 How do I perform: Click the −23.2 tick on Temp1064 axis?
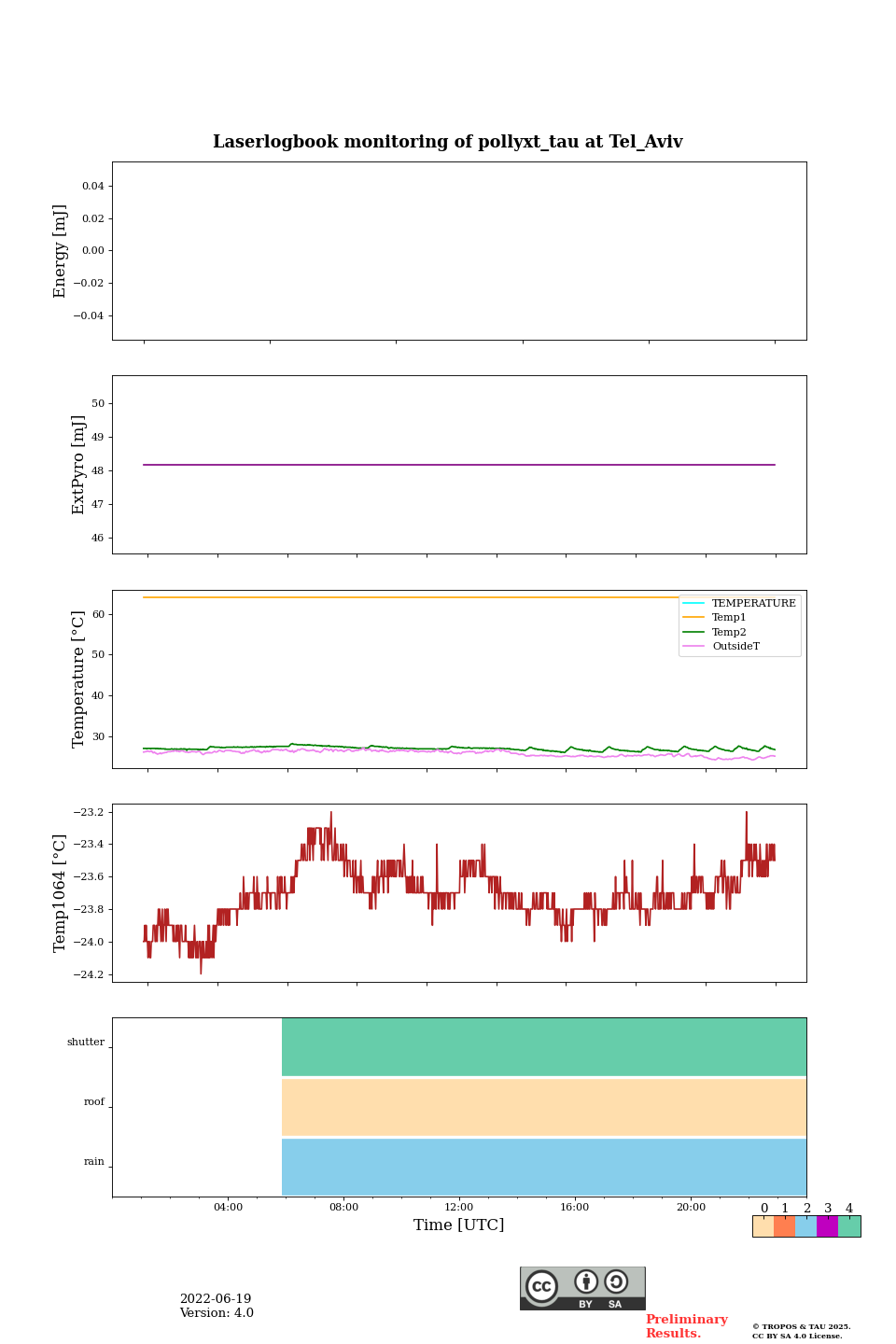point(90,813)
